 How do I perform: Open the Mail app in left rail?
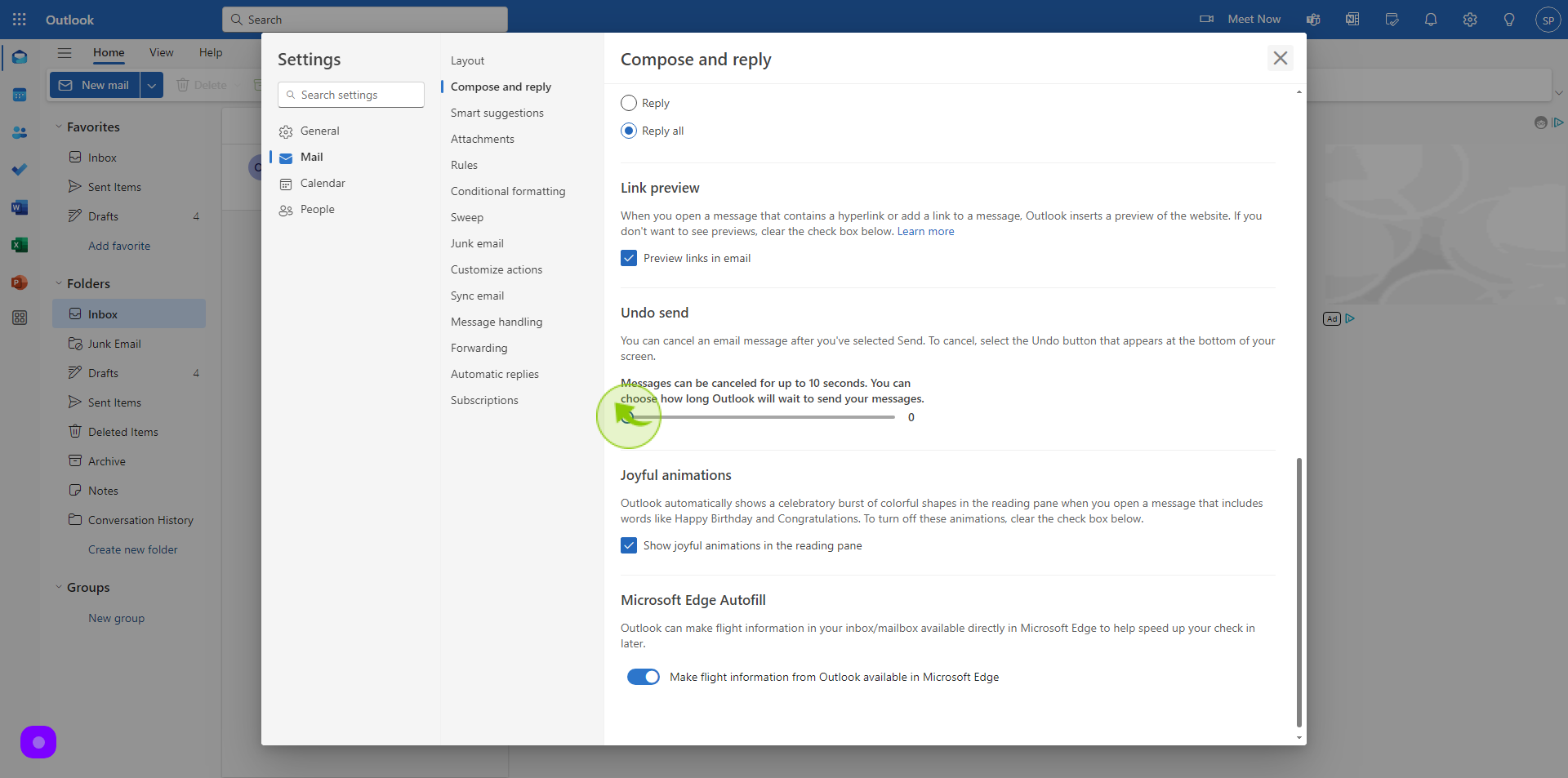[x=20, y=57]
